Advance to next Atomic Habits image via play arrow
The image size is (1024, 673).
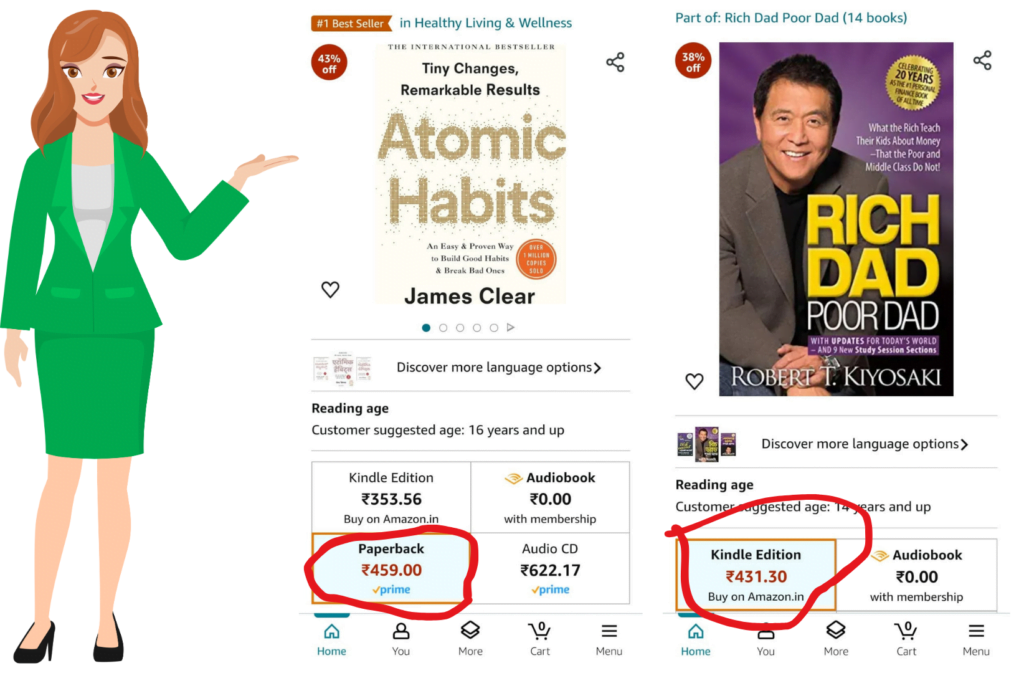click(x=511, y=327)
